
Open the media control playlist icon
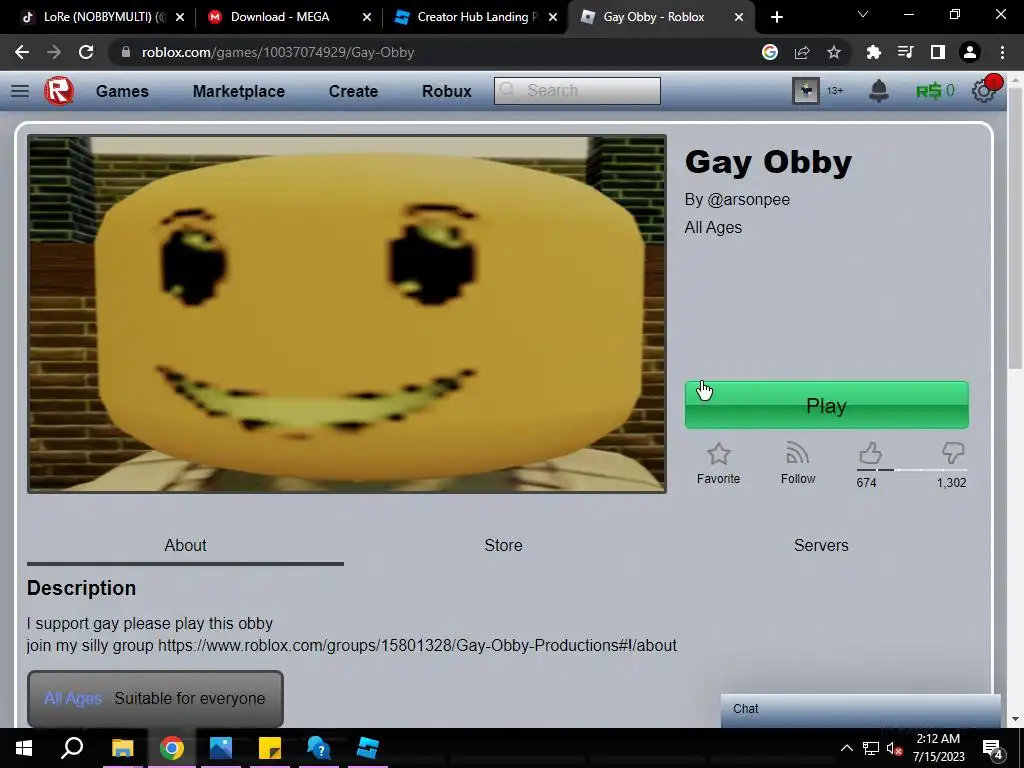coord(905,52)
